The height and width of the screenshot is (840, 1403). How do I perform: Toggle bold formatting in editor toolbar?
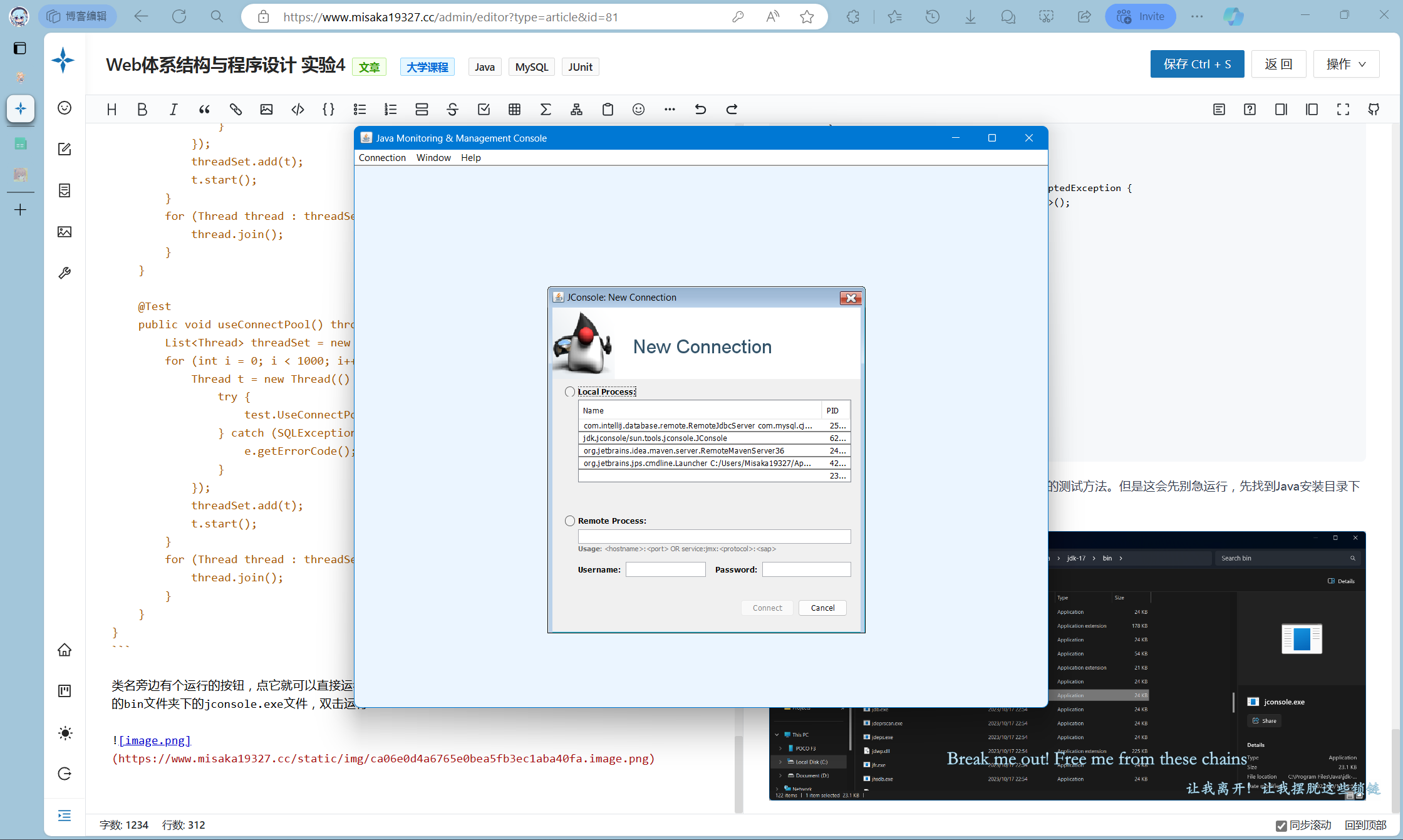click(x=142, y=110)
